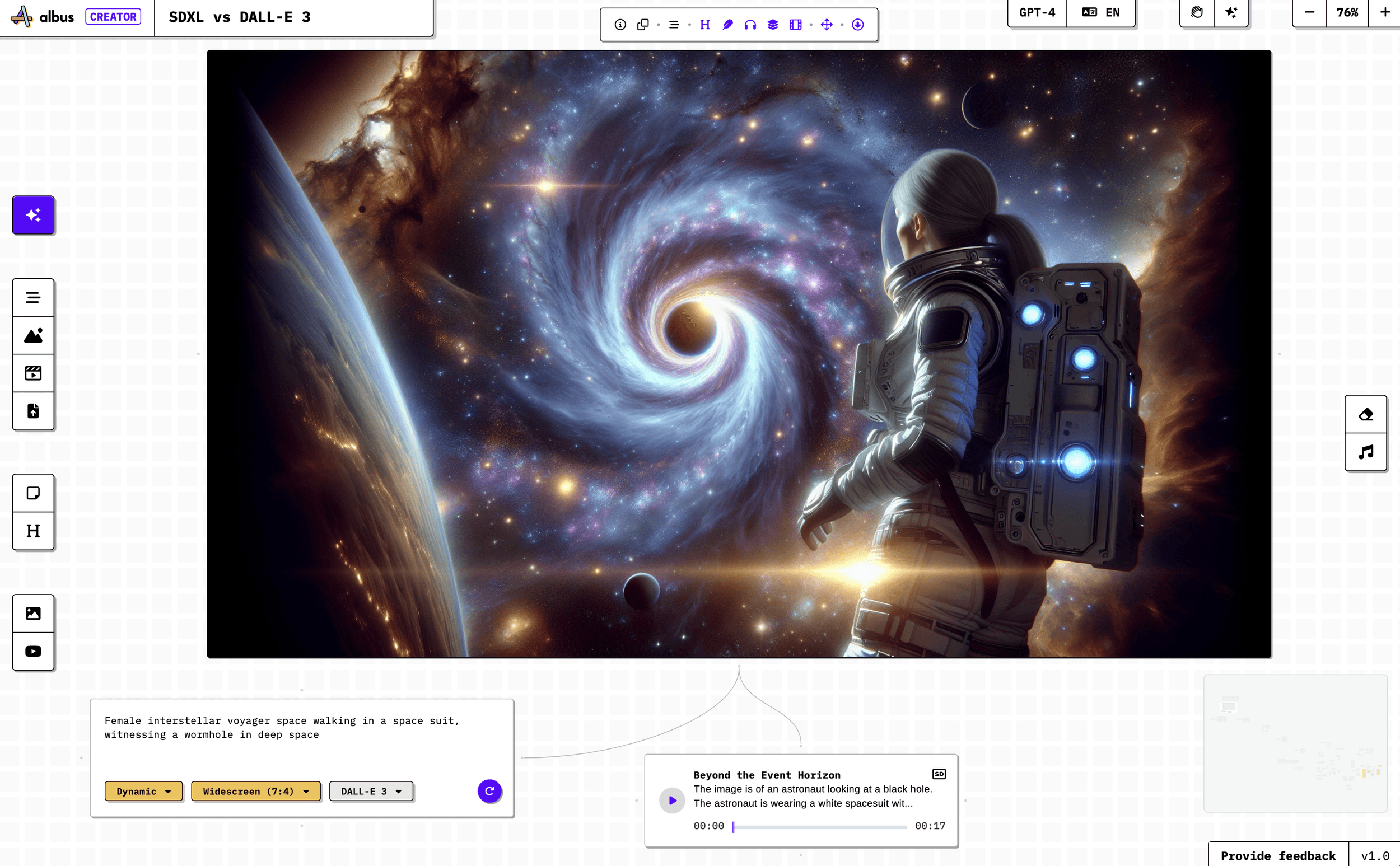
Task: Select the eraser tool on right
Action: pyautogui.click(x=1366, y=414)
